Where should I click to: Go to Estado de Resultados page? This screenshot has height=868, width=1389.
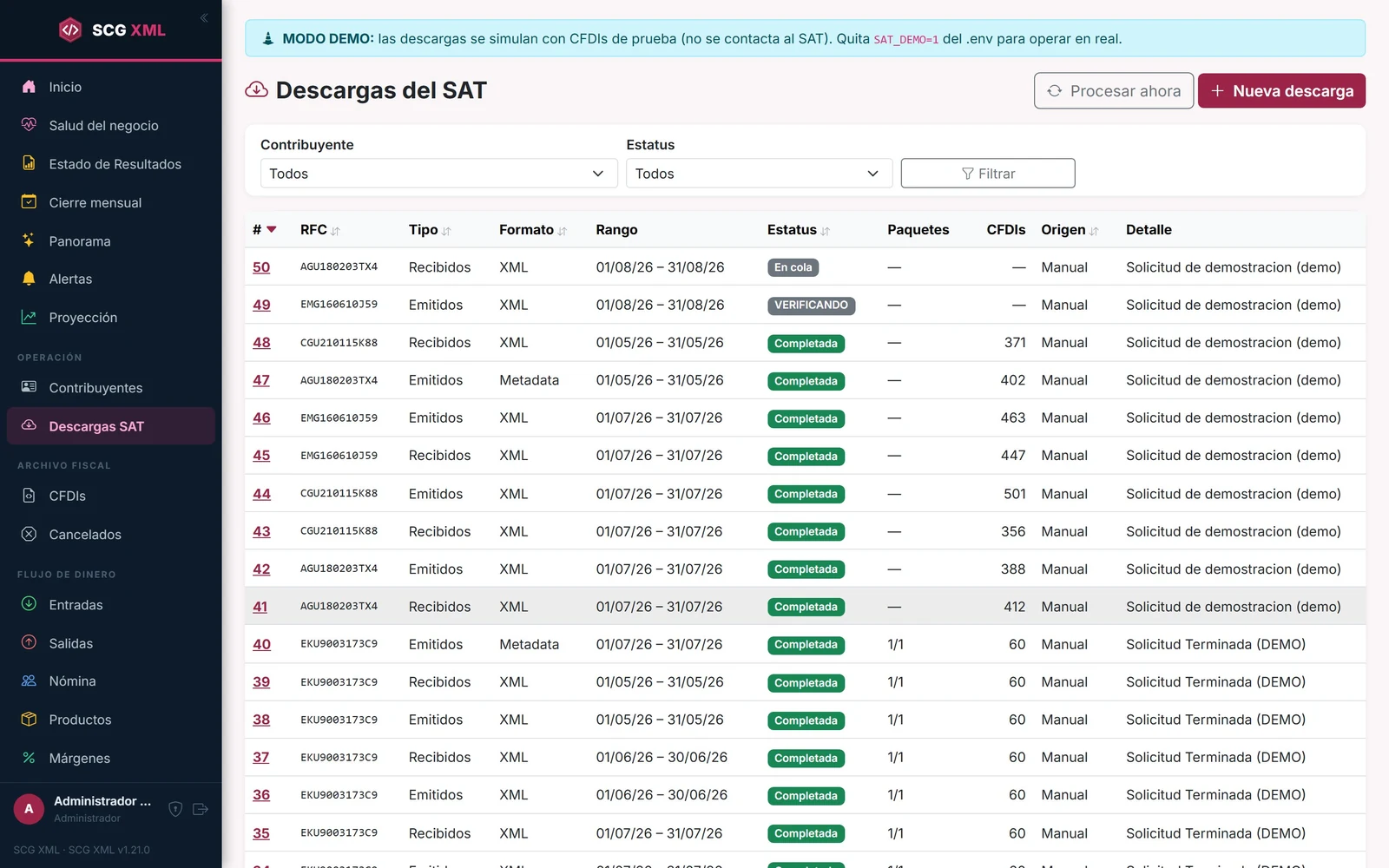(x=111, y=164)
